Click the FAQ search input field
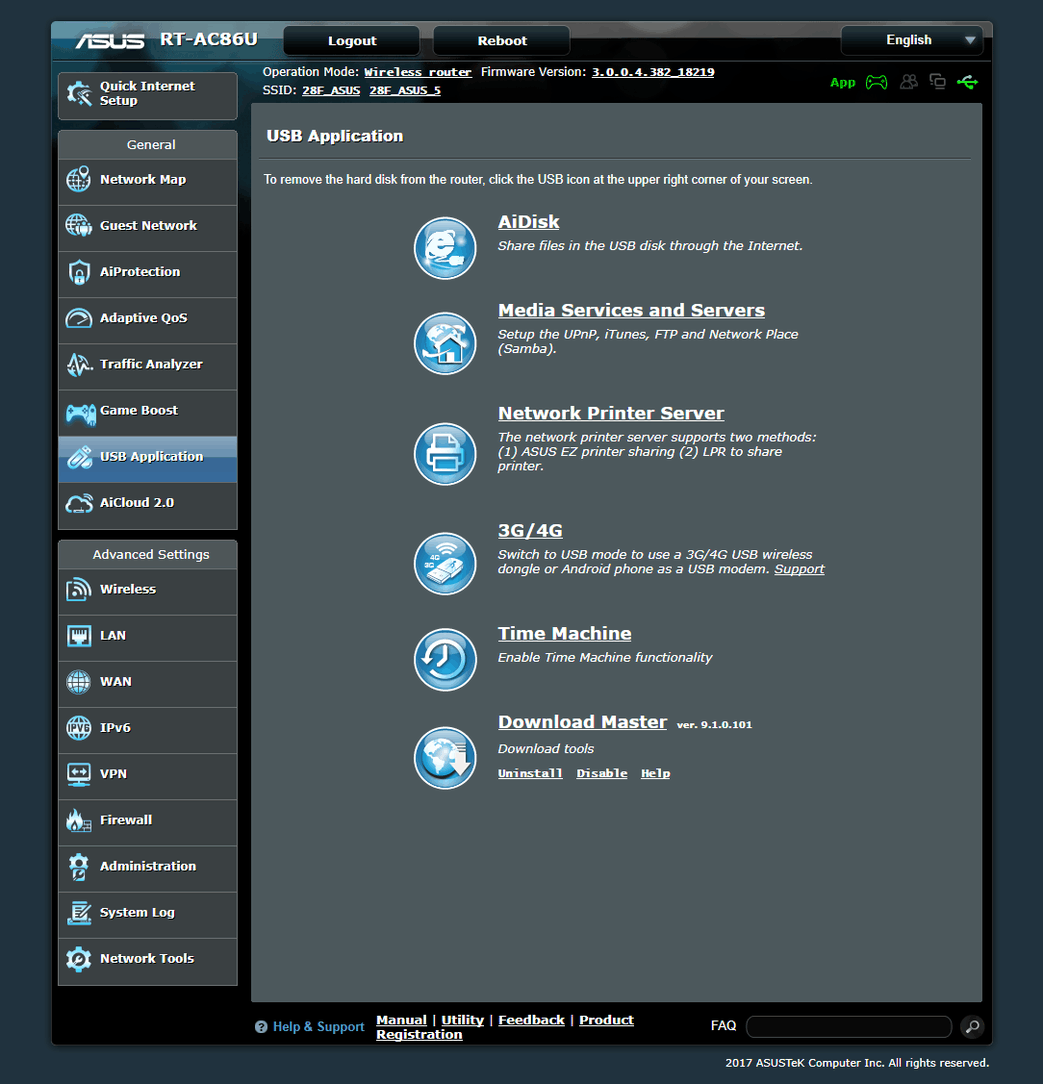The height and width of the screenshot is (1084, 1043). coord(849,1027)
